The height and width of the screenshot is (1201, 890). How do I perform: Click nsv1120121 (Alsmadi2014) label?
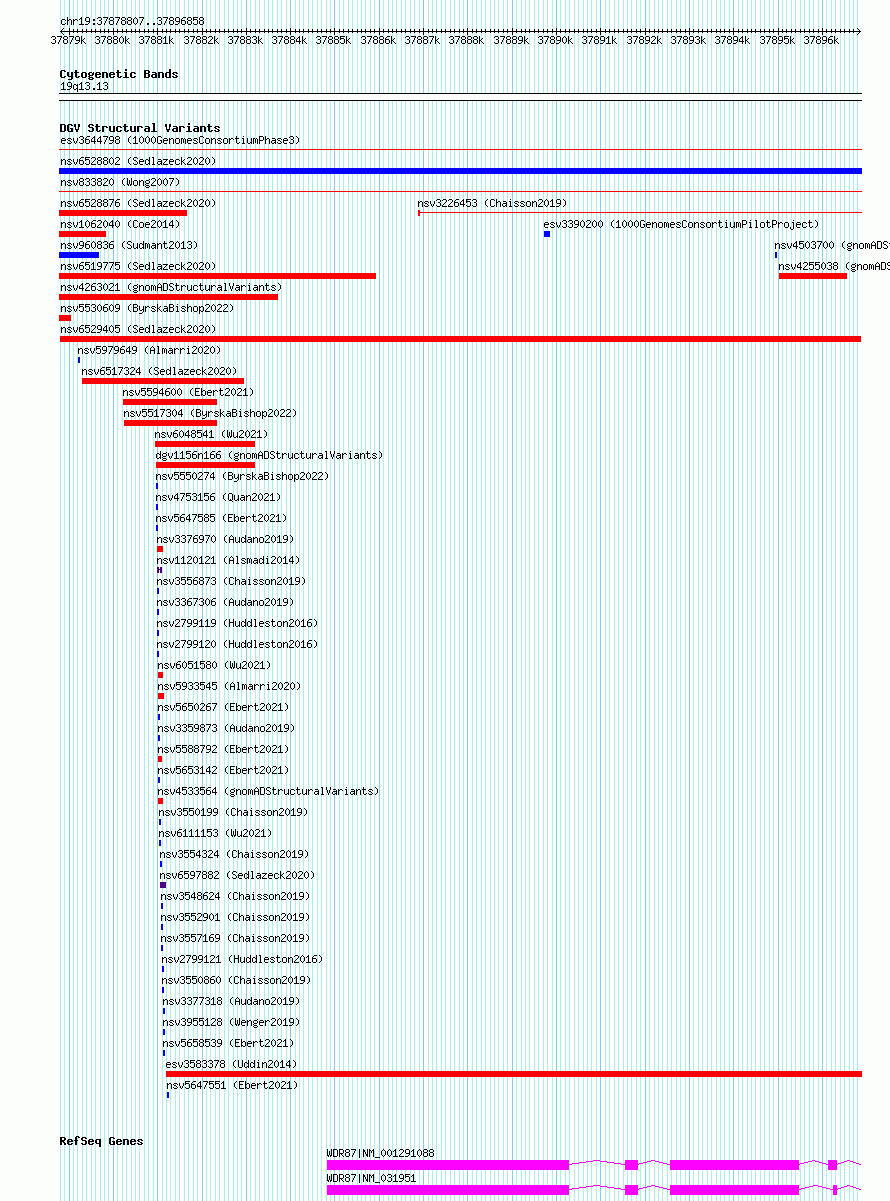(x=228, y=561)
